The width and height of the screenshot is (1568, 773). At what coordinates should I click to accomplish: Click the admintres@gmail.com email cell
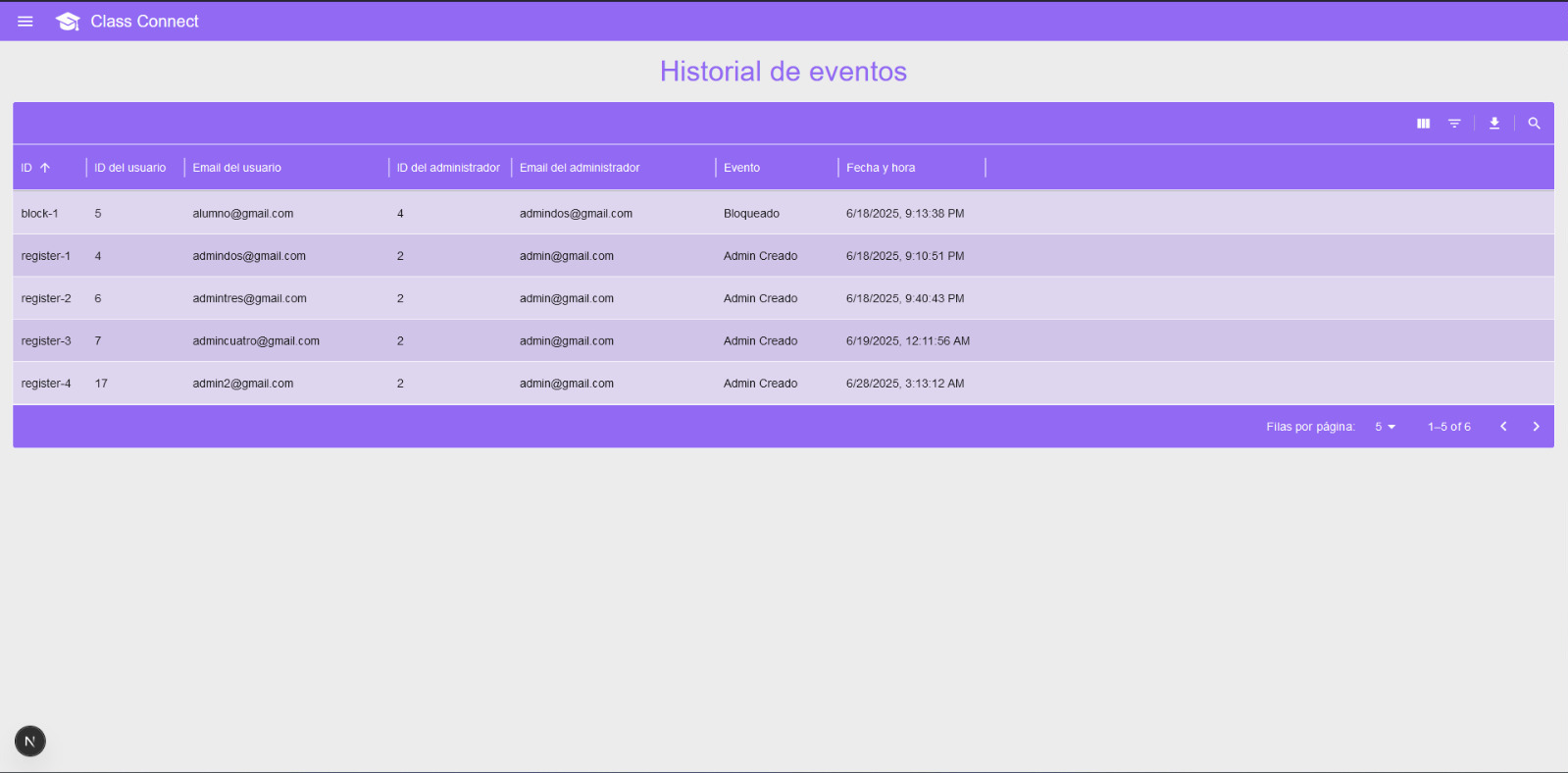click(249, 298)
